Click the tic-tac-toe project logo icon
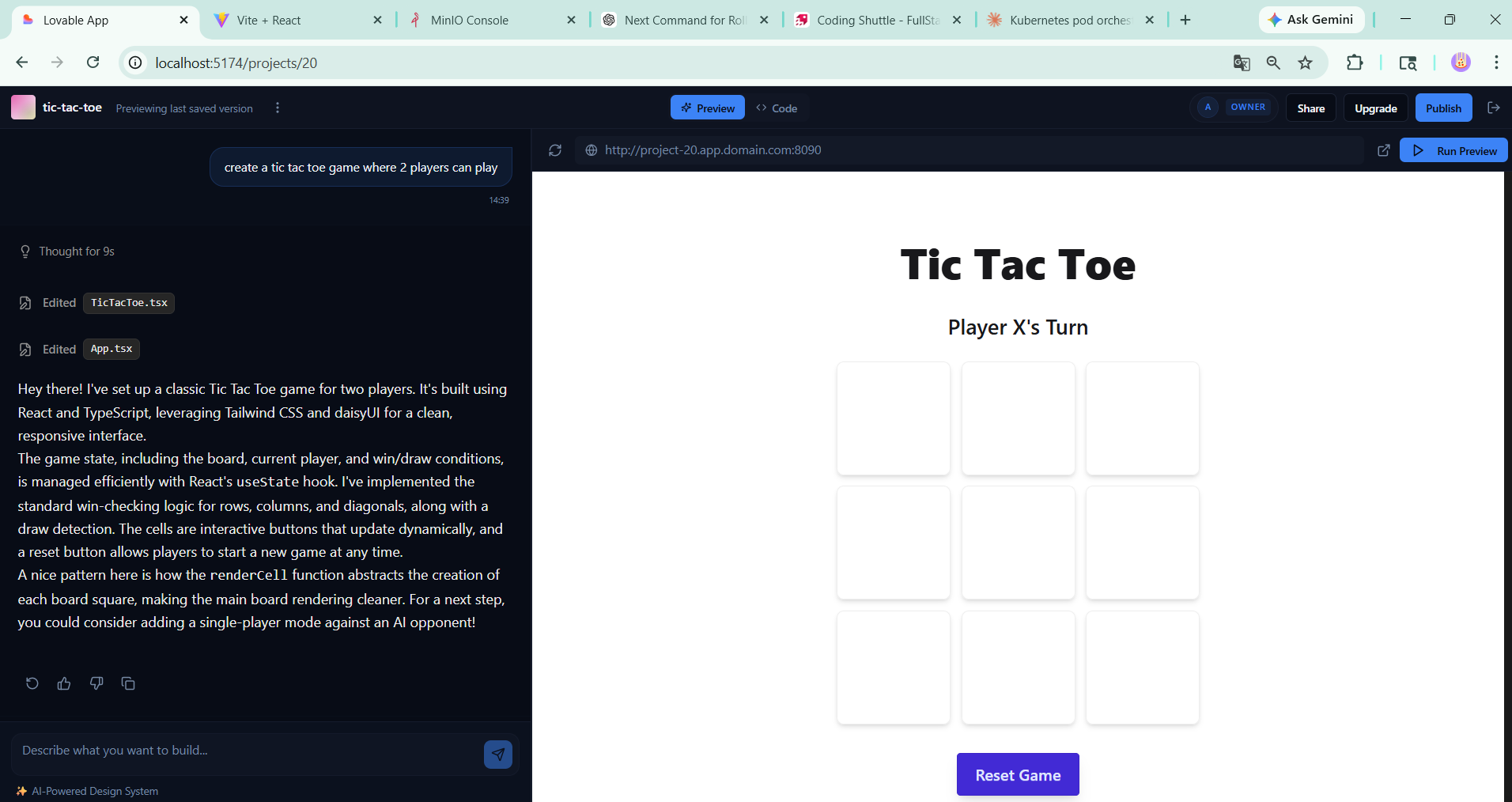Viewport: 1512px width, 802px height. 23,108
